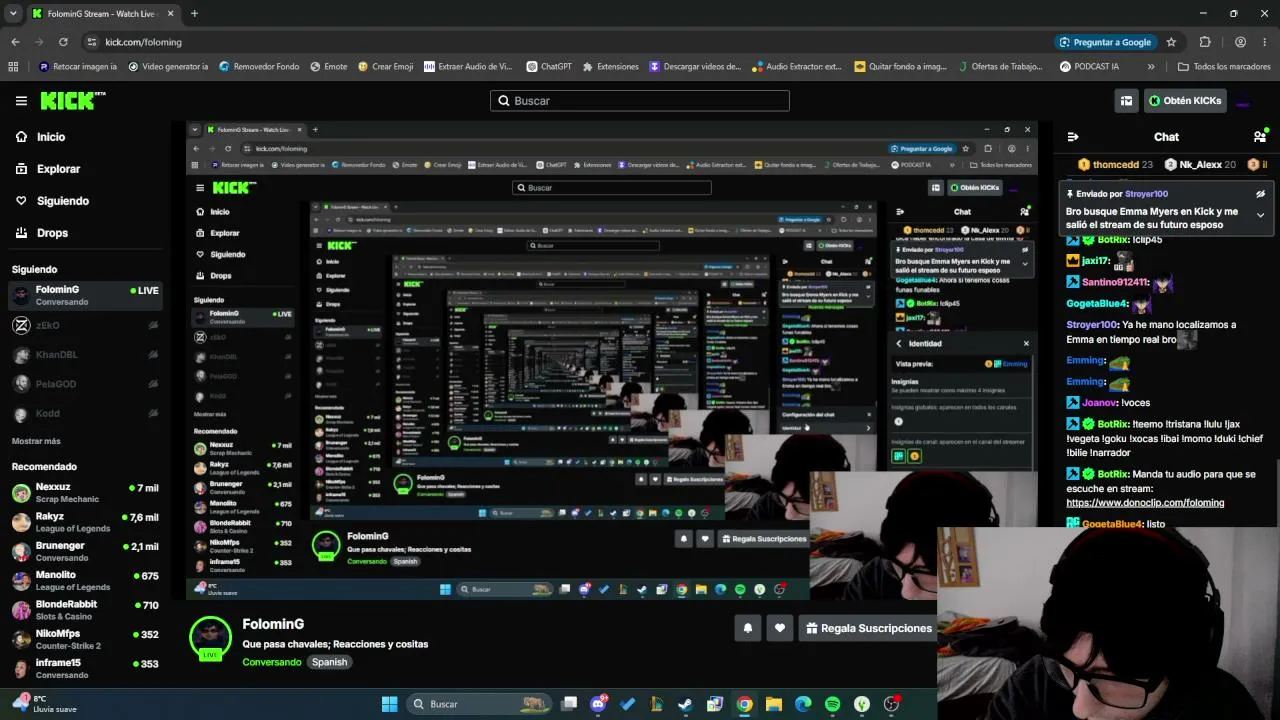Viewport: 1280px width, 720px height.
Task: Open the chat viewers list icon
Action: [1260, 137]
